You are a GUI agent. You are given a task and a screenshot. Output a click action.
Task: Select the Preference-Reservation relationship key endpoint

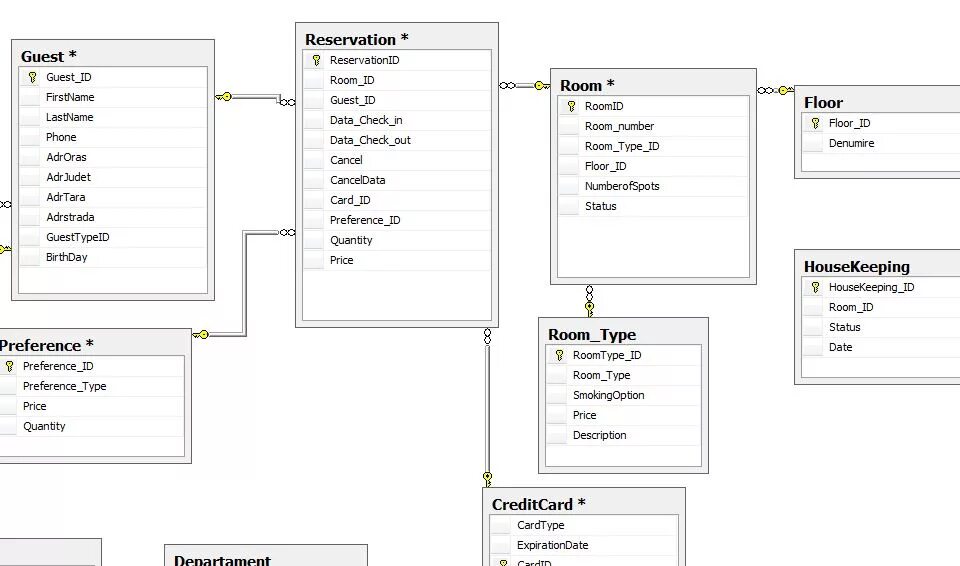point(201,334)
